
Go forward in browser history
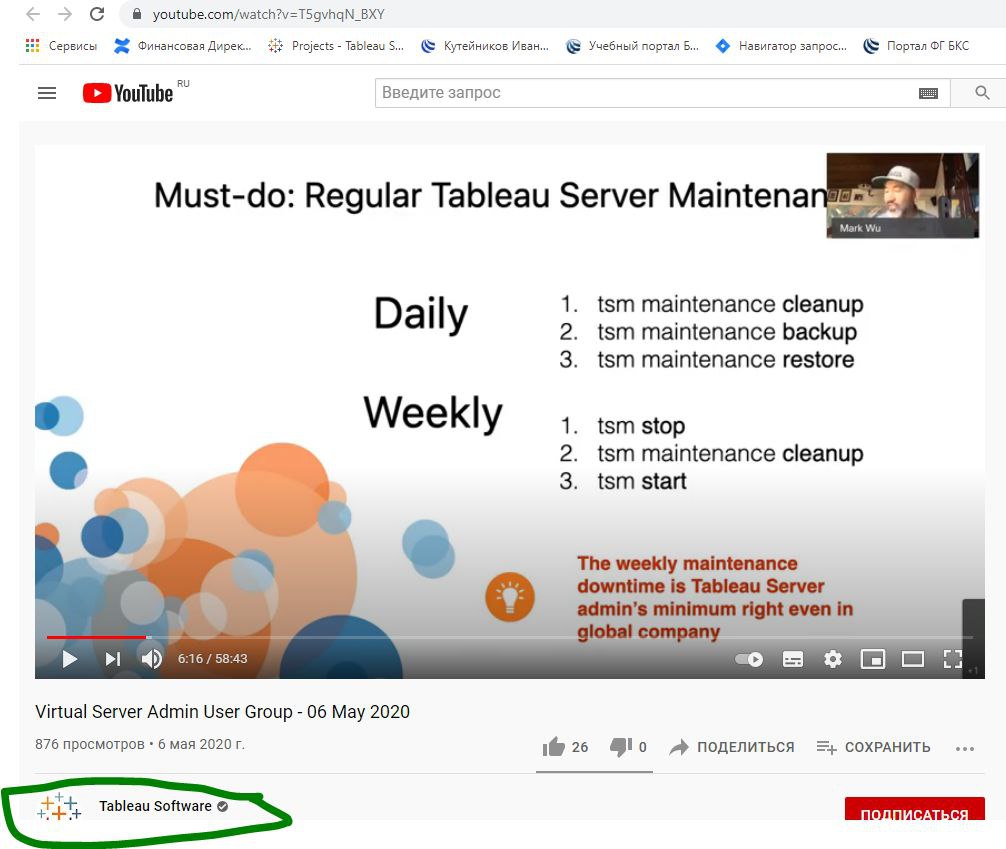tap(65, 14)
